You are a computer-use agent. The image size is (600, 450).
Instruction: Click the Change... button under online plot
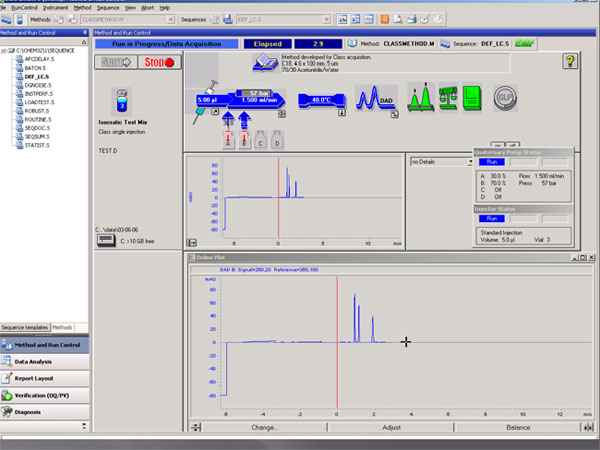[x=265, y=427]
